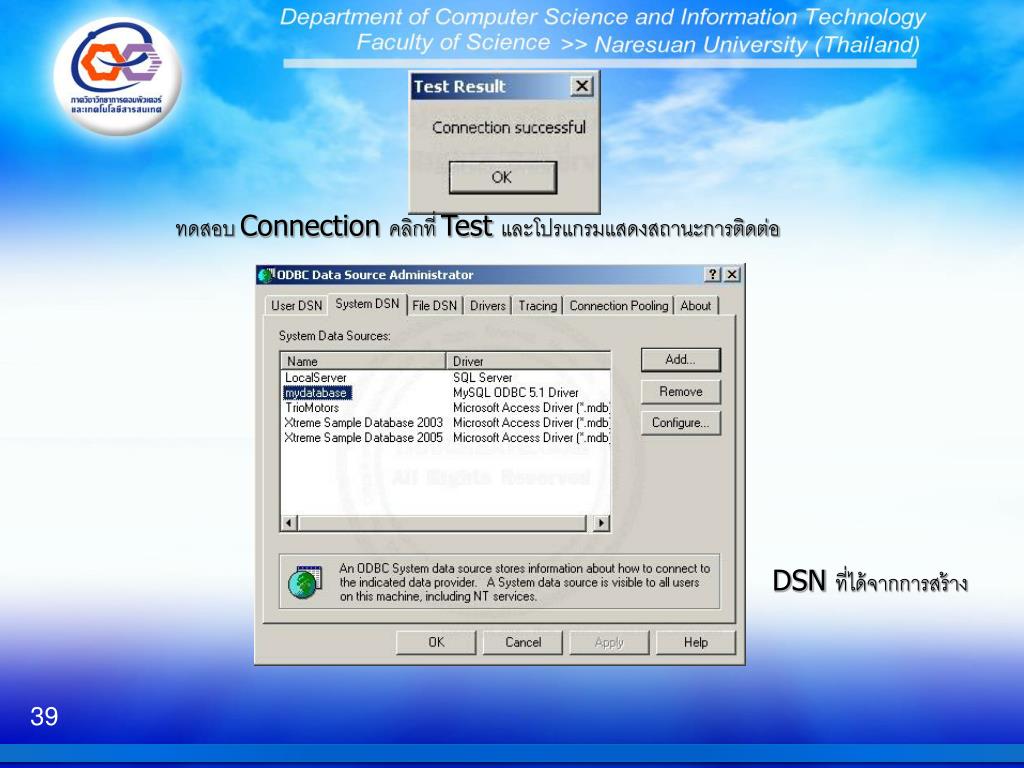Click the Cancel button
Viewport: 1024px width, 768px height.
point(522,643)
